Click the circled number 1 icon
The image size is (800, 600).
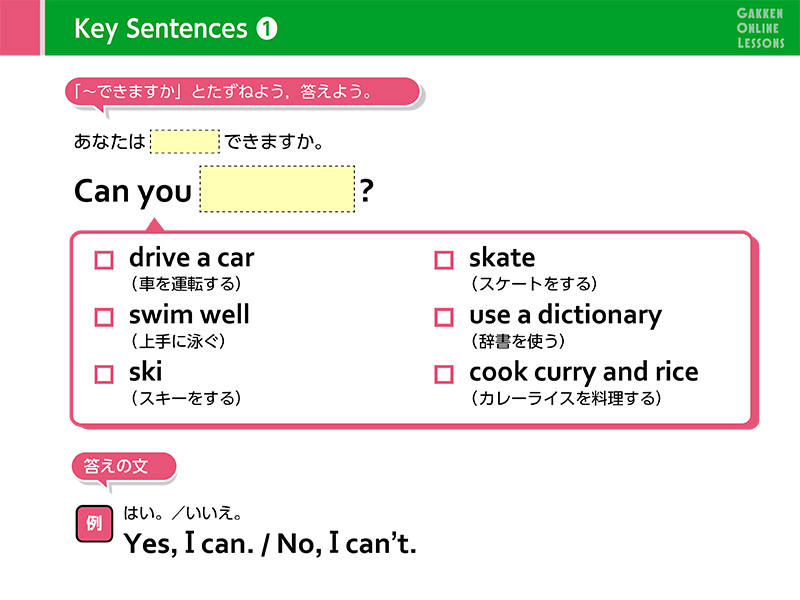[x=266, y=29]
